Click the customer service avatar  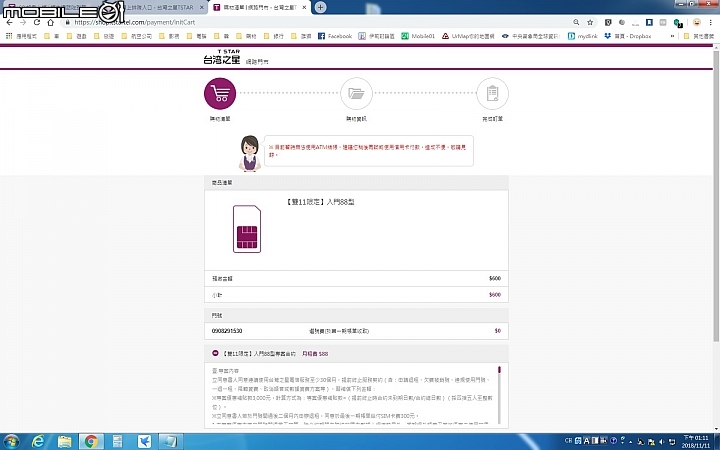point(250,153)
